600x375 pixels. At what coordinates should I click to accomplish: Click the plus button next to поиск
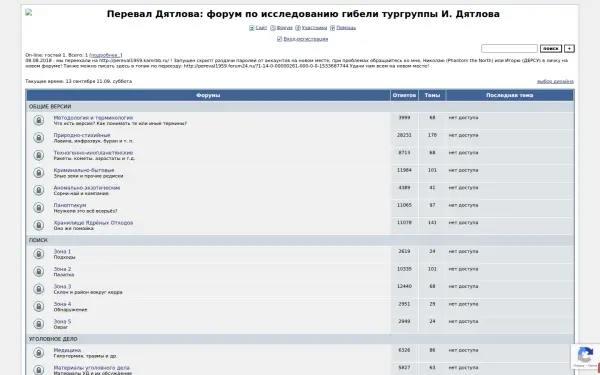pyautogui.click(x=569, y=49)
